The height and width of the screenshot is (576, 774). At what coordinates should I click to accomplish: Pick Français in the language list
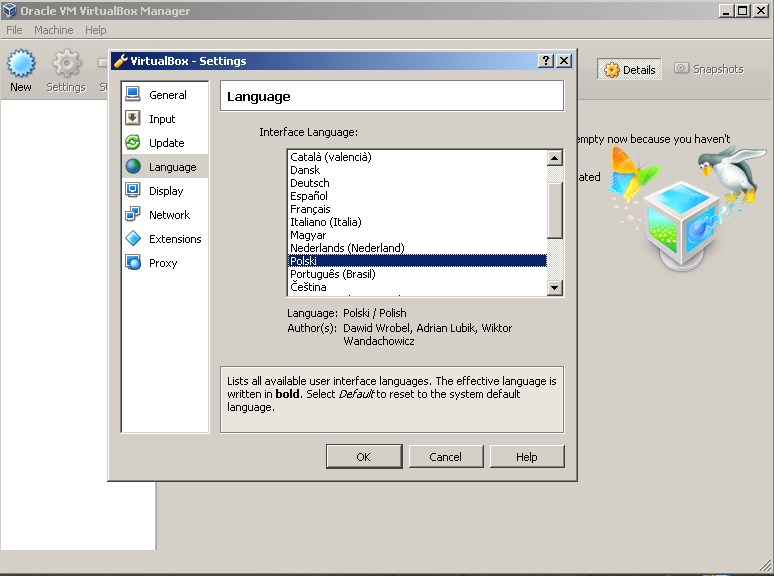(x=417, y=209)
